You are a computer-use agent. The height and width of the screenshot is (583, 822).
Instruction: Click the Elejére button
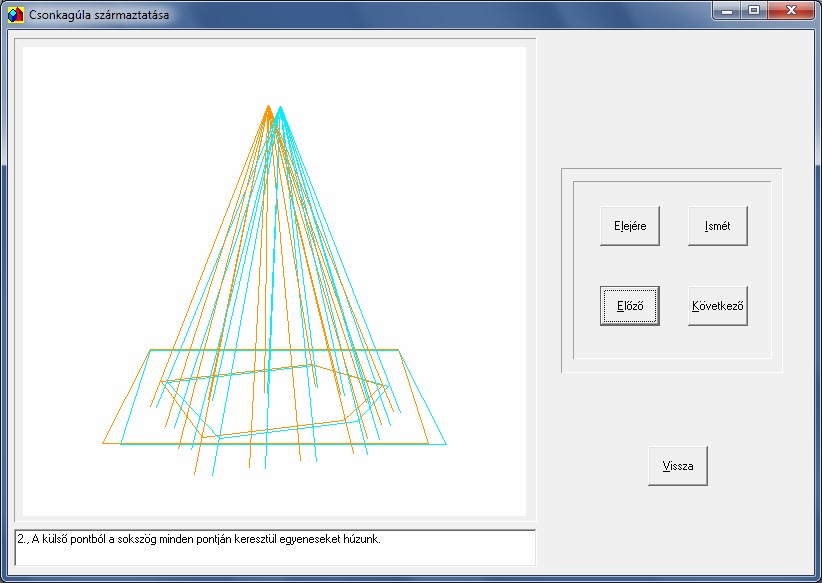coord(629,226)
